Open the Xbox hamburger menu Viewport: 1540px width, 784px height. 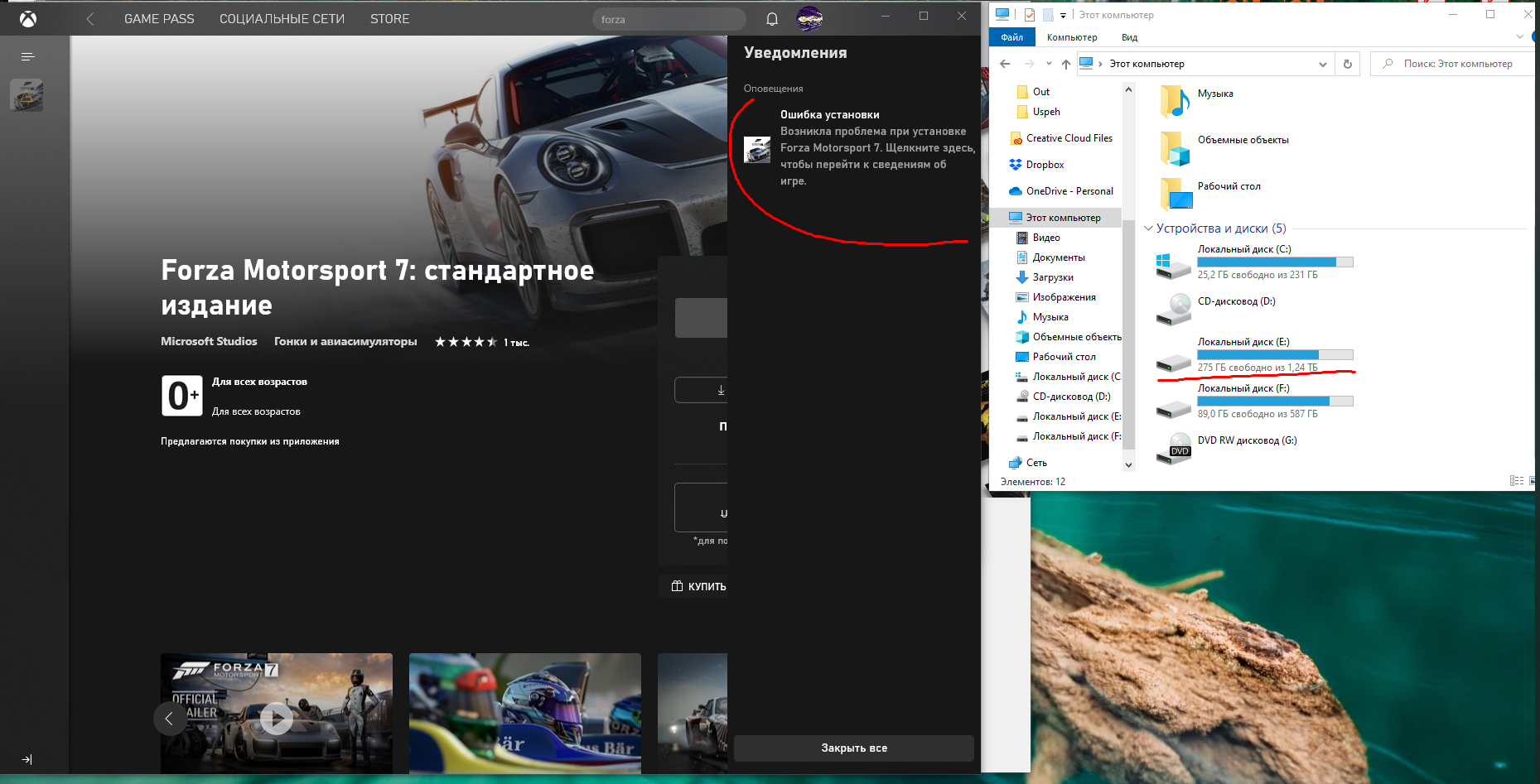[x=27, y=56]
